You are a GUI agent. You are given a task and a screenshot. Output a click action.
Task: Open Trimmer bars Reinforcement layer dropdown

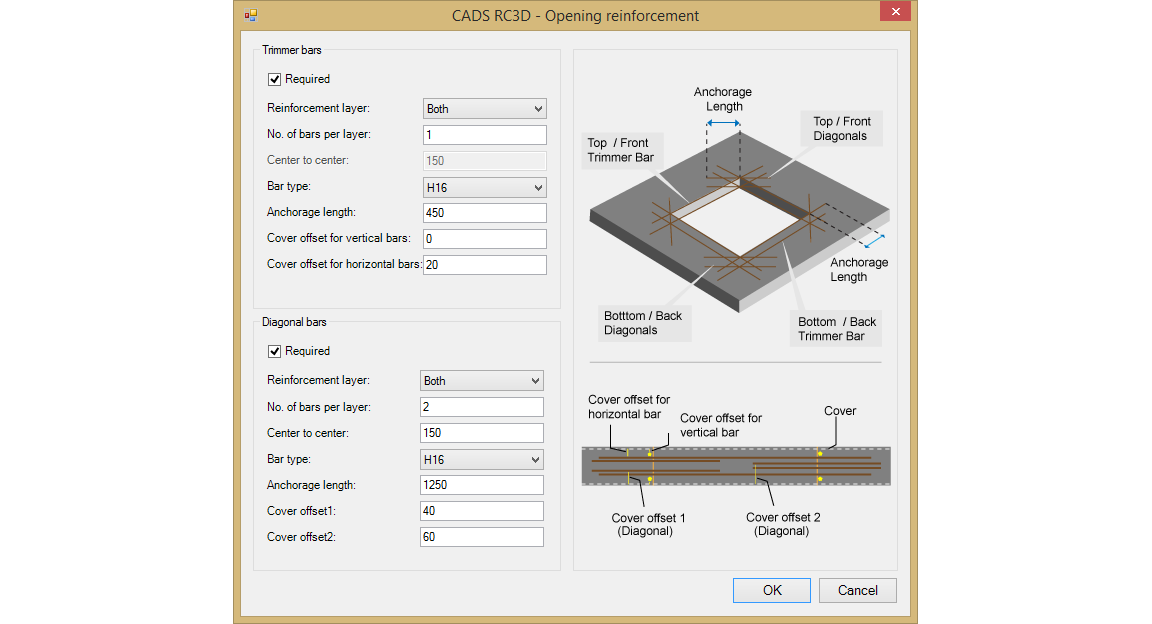tap(485, 109)
